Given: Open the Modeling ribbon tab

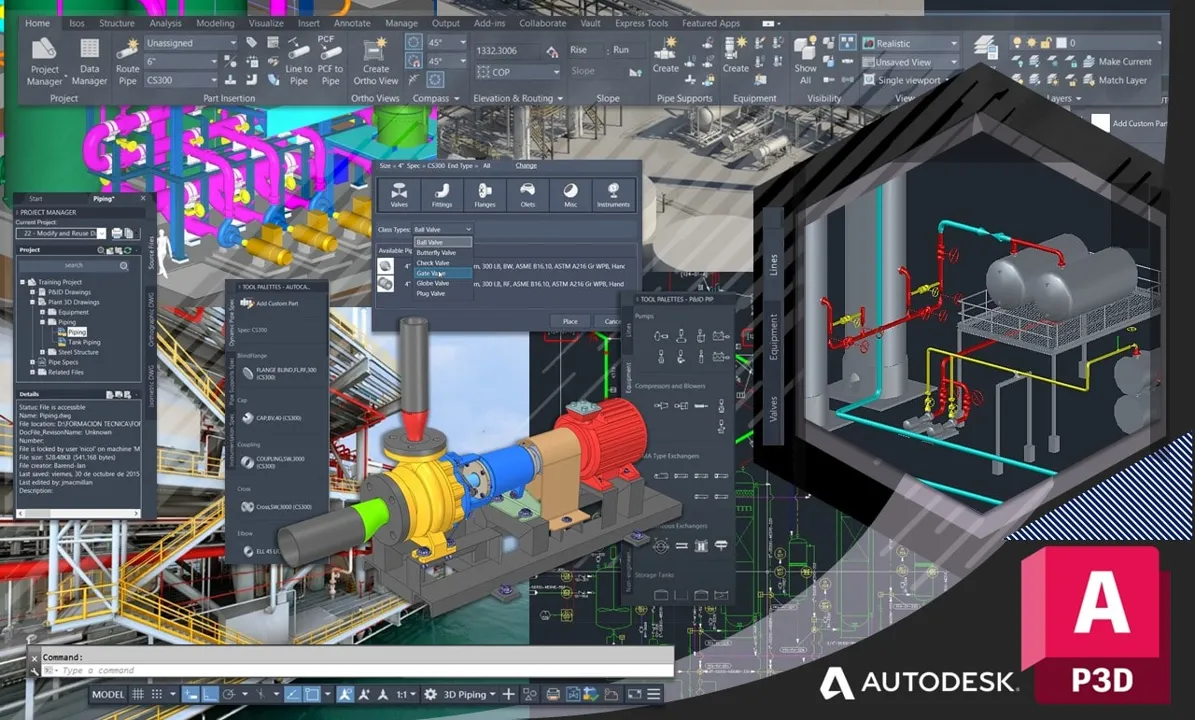Looking at the screenshot, I should pyautogui.click(x=215, y=23).
